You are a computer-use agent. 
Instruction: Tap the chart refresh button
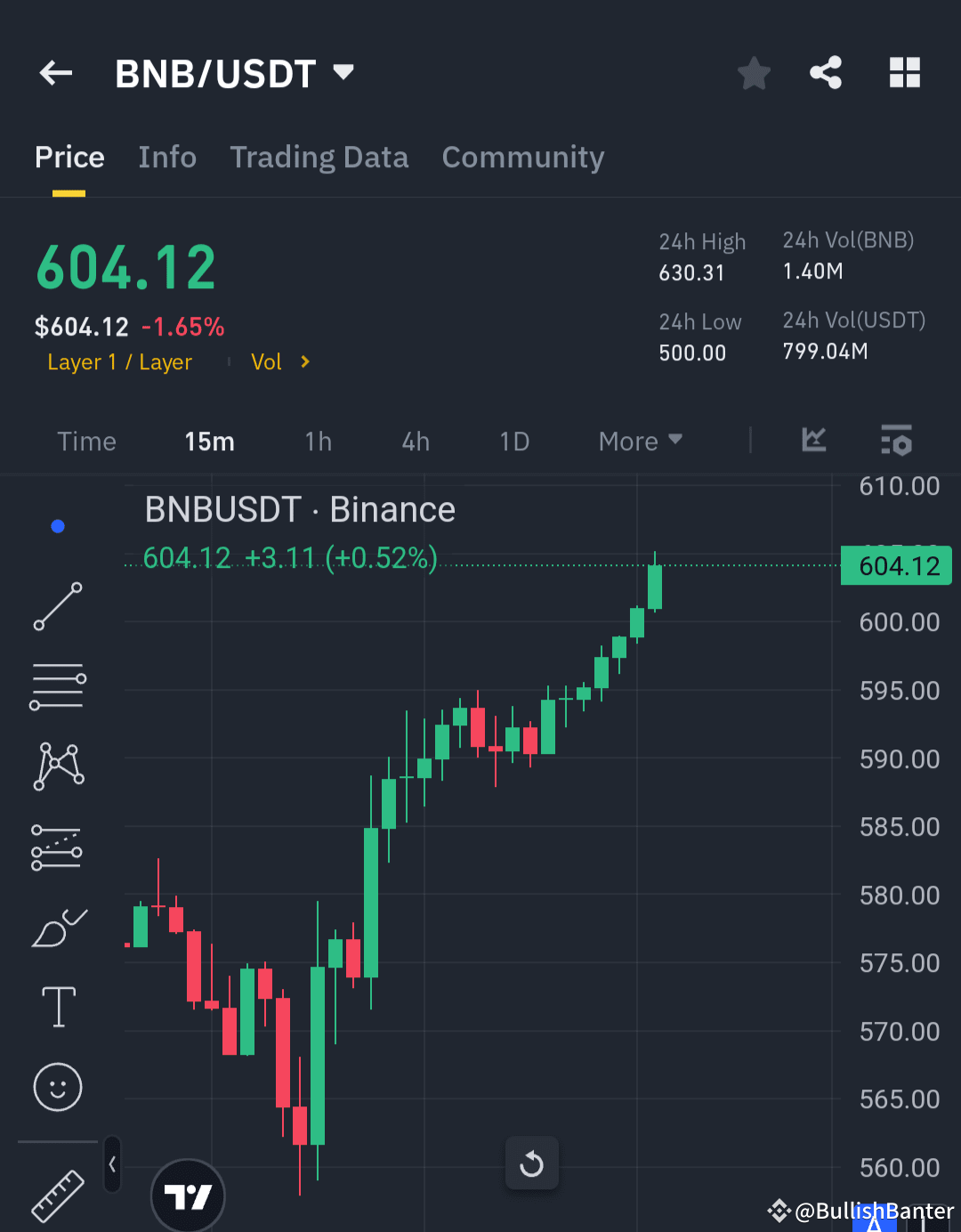point(531,1163)
